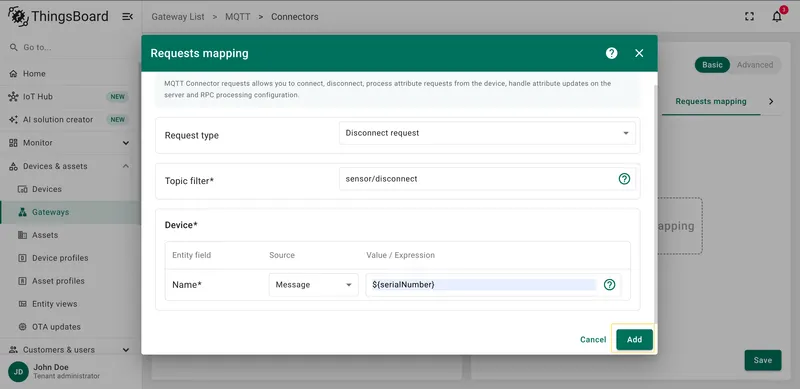Image resolution: width=800 pixels, height=389 pixels.
Task: Click the OTA updates icon
Action: click(x=22, y=327)
